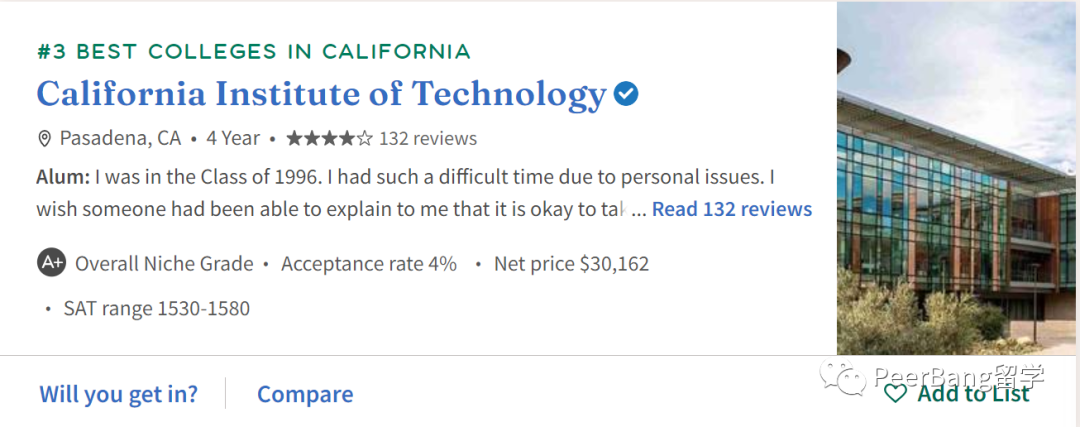Open the Read 132 reviews link
The width and height of the screenshot is (1080, 427).
pos(732,209)
